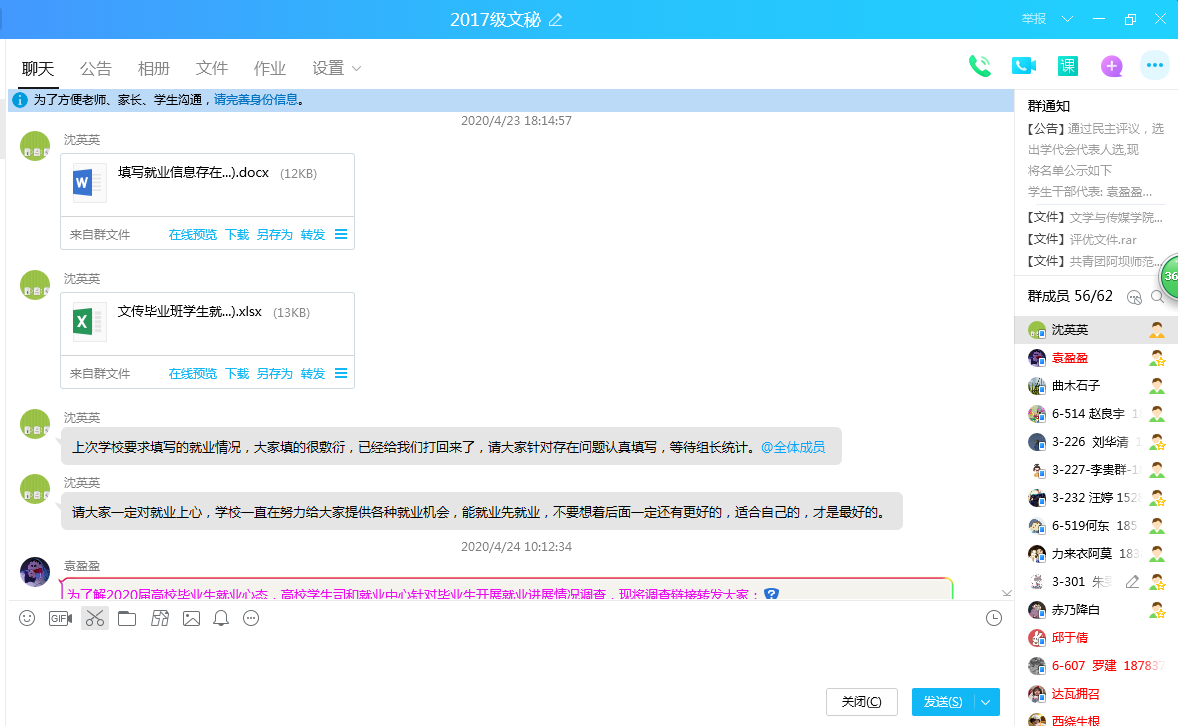Click the 请完善身份信息 link
Viewport: 1178px width, 726px height.
point(256,100)
